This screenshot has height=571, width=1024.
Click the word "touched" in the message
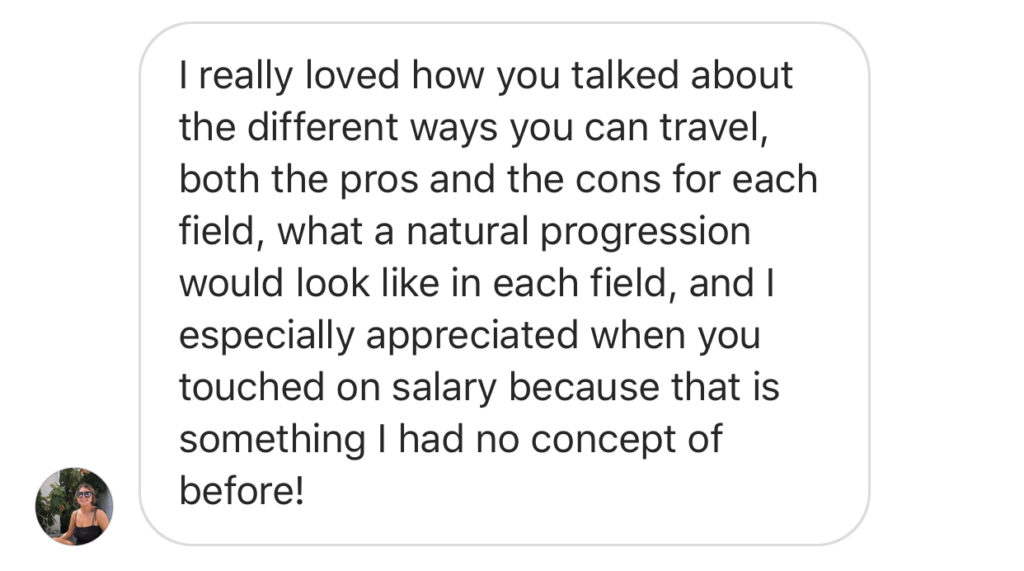point(251,387)
